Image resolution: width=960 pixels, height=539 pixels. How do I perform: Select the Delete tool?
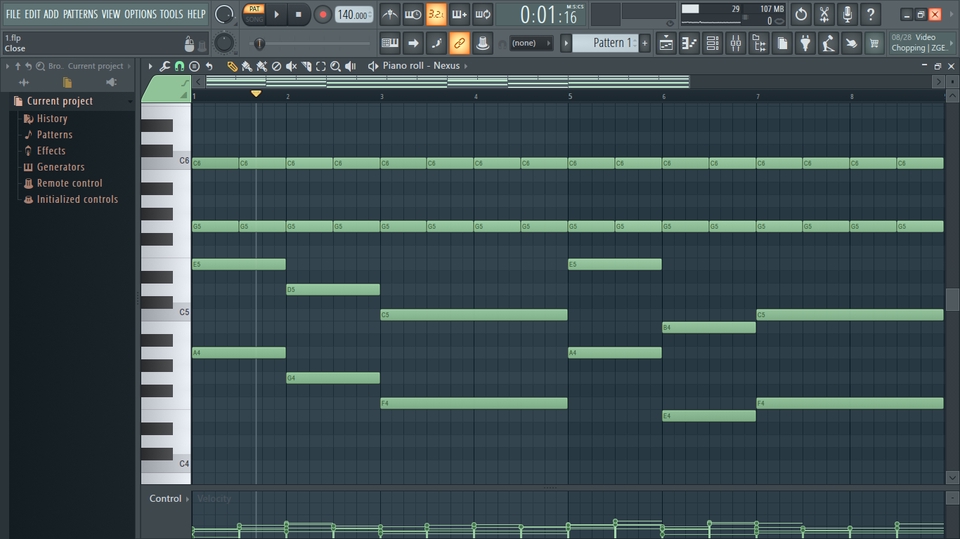click(x=276, y=66)
